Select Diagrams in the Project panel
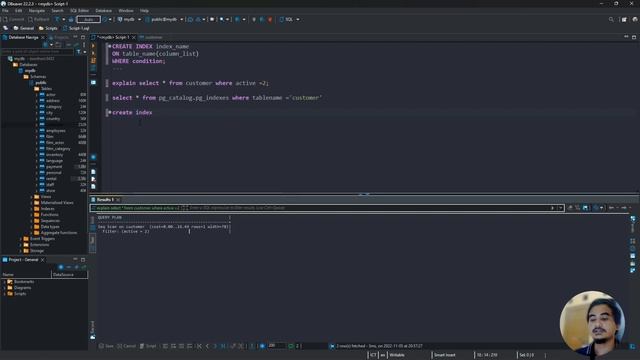 [22, 288]
